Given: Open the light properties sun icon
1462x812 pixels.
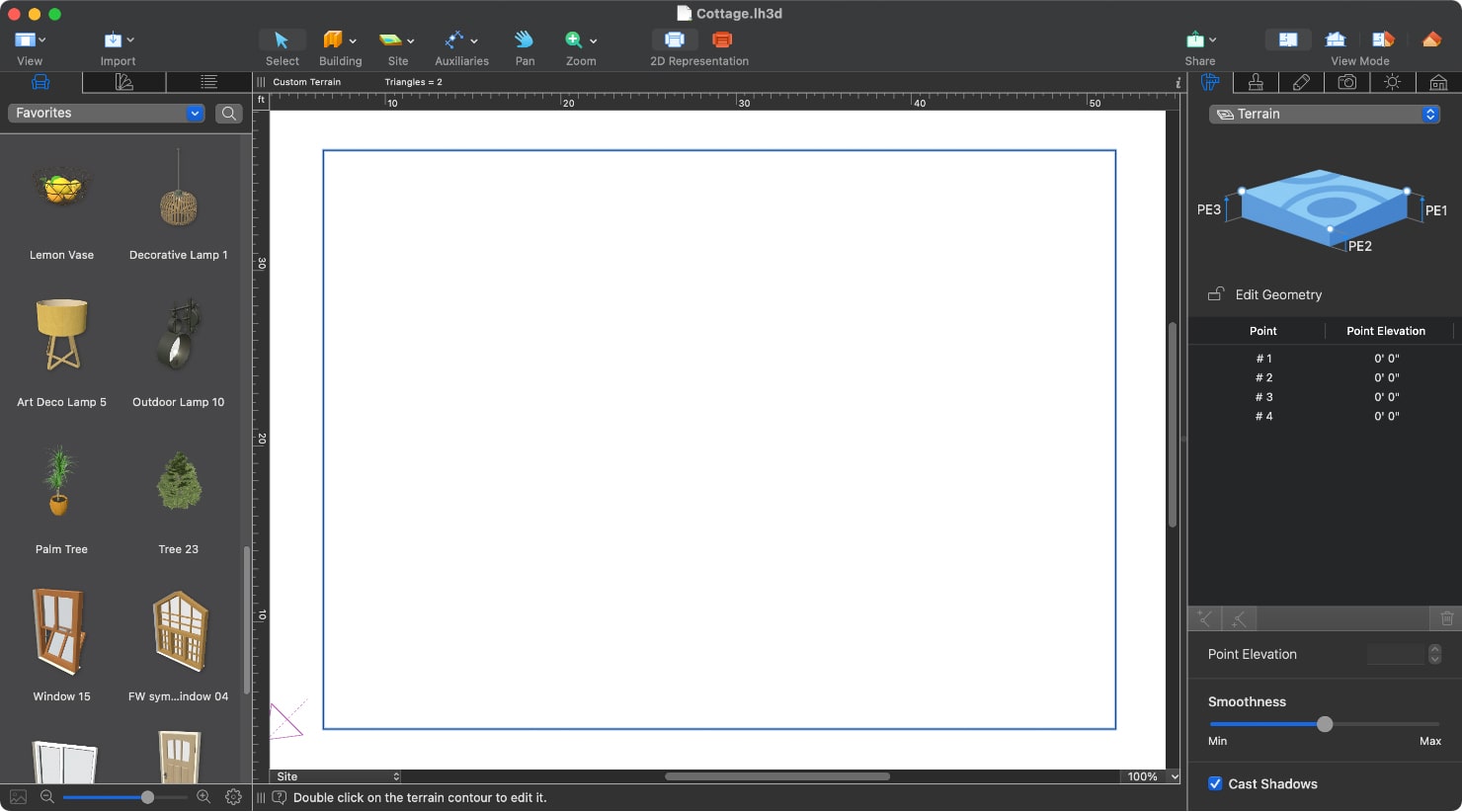Looking at the screenshot, I should 1392,82.
